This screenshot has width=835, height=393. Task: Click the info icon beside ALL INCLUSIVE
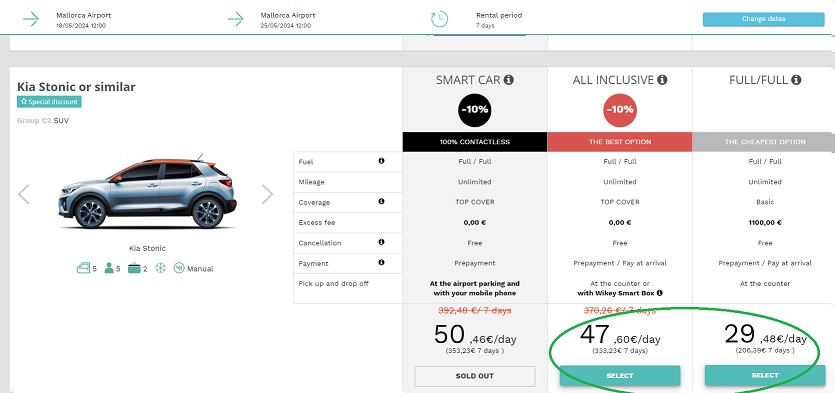(662, 80)
